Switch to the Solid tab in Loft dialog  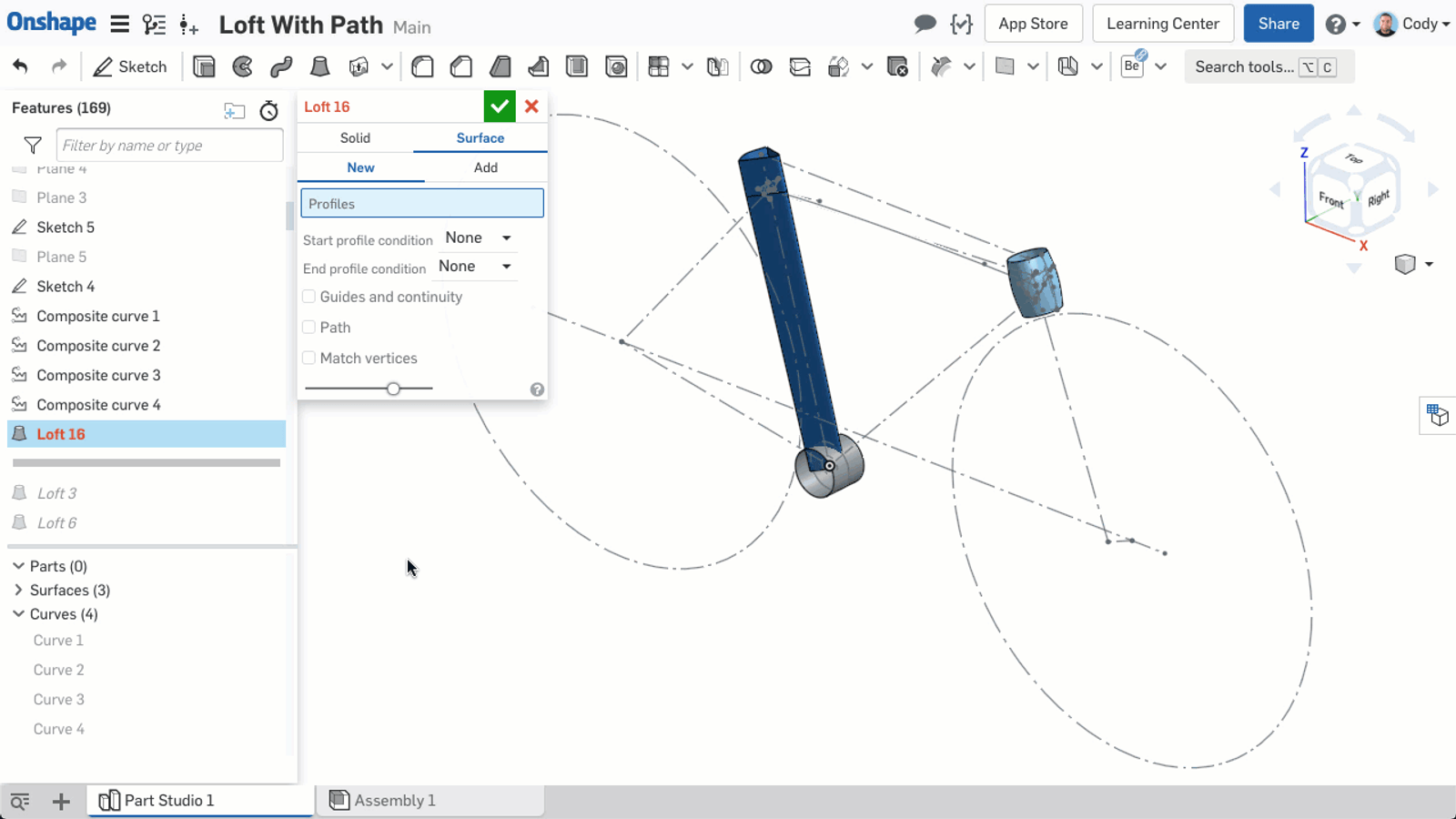click(355, 137)
